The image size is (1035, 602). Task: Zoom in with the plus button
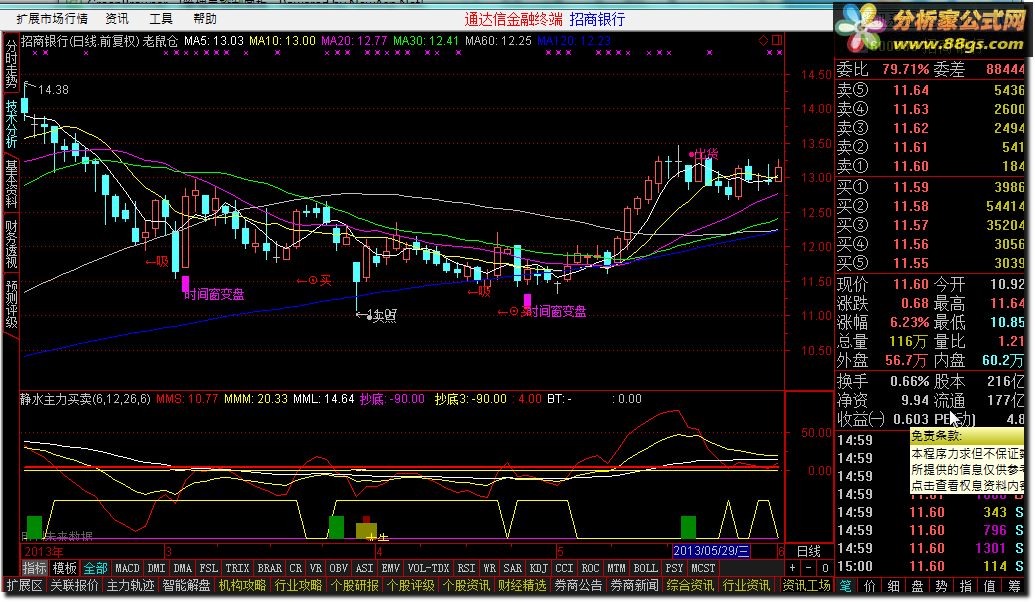pos(792,568)
